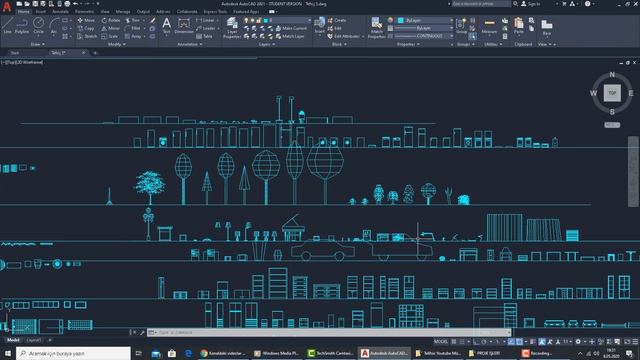Switch to the Output ribbon tab
640x360 pixels.
(x=143, y=11)
